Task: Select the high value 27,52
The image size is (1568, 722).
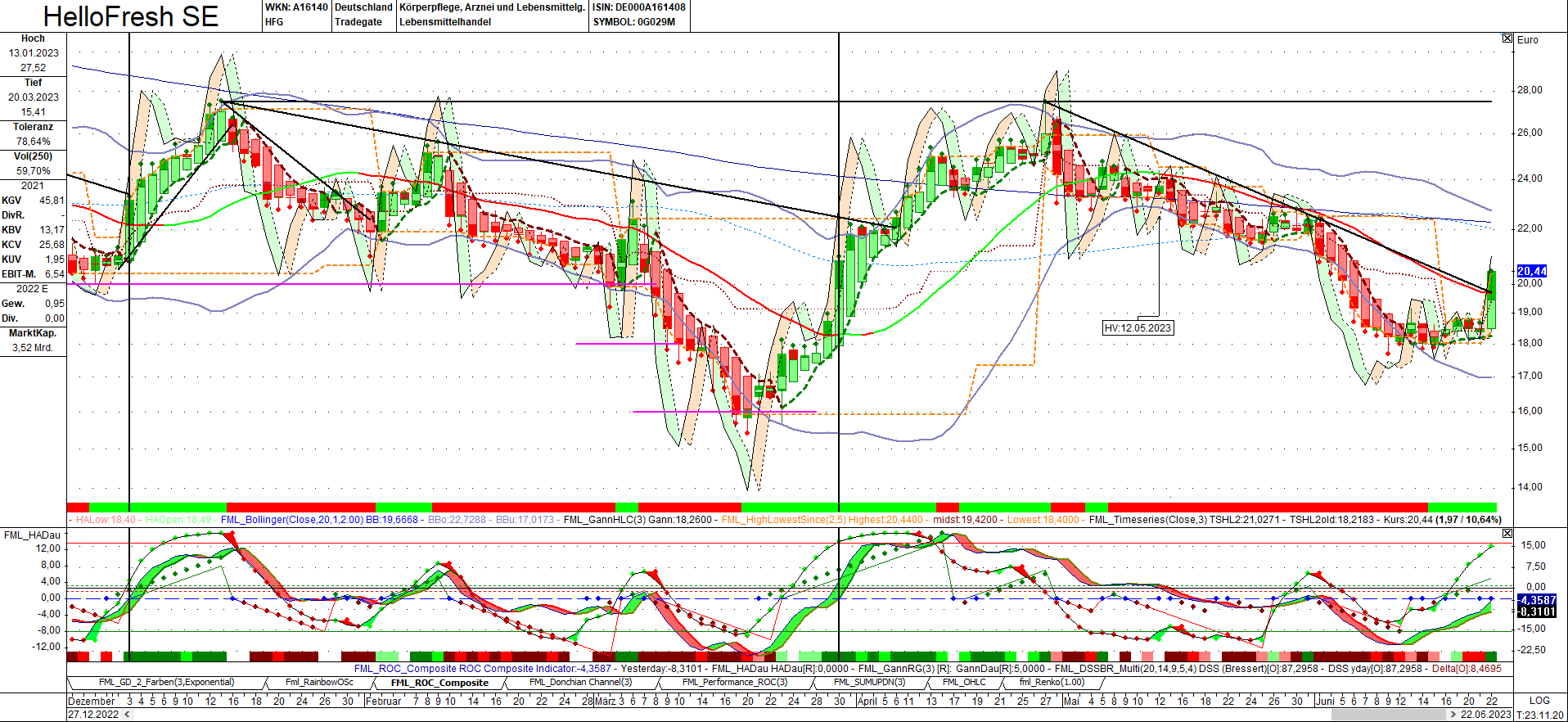Action: (x=34, y=68)
